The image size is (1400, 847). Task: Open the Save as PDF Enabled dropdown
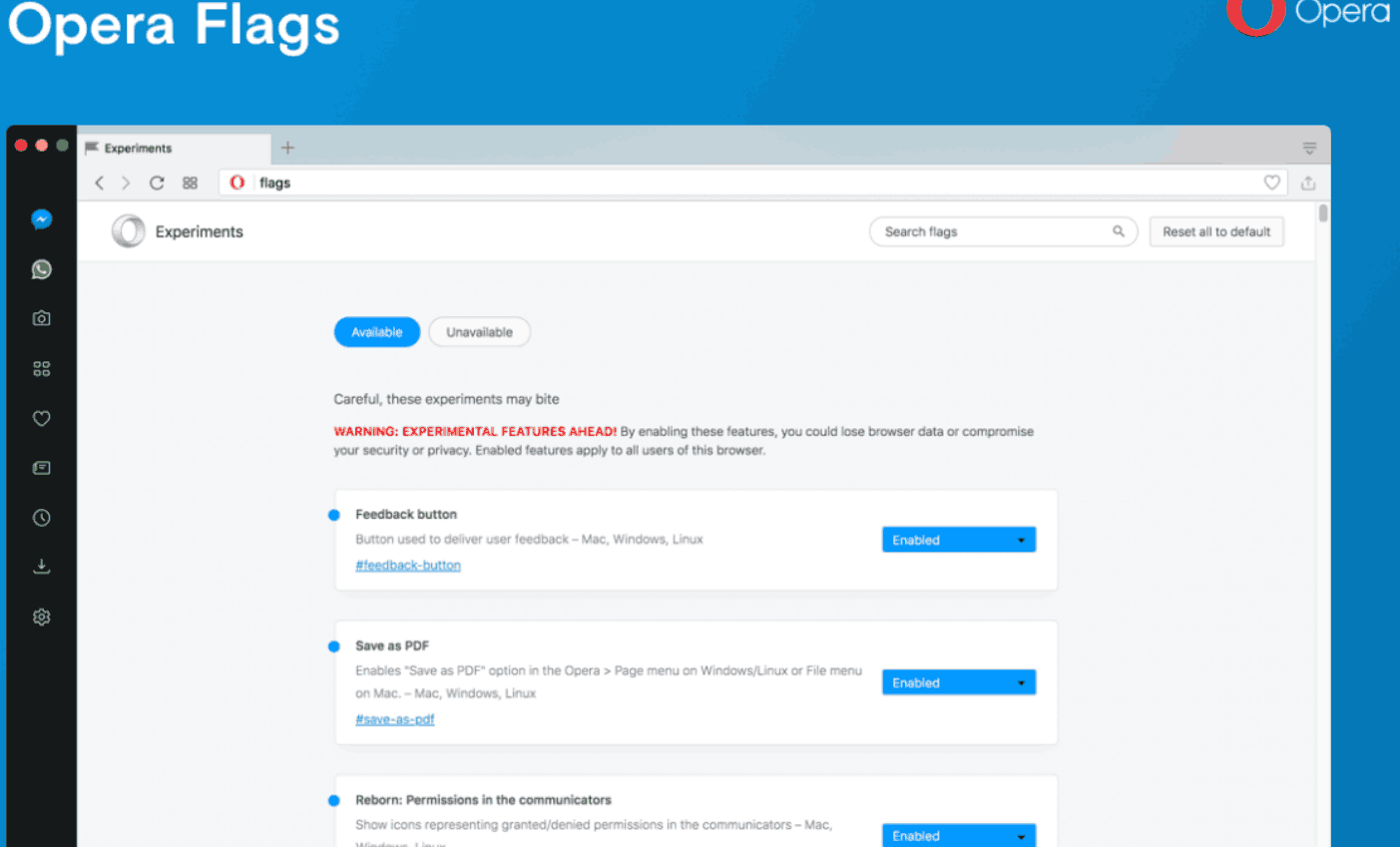coord(959,682)
